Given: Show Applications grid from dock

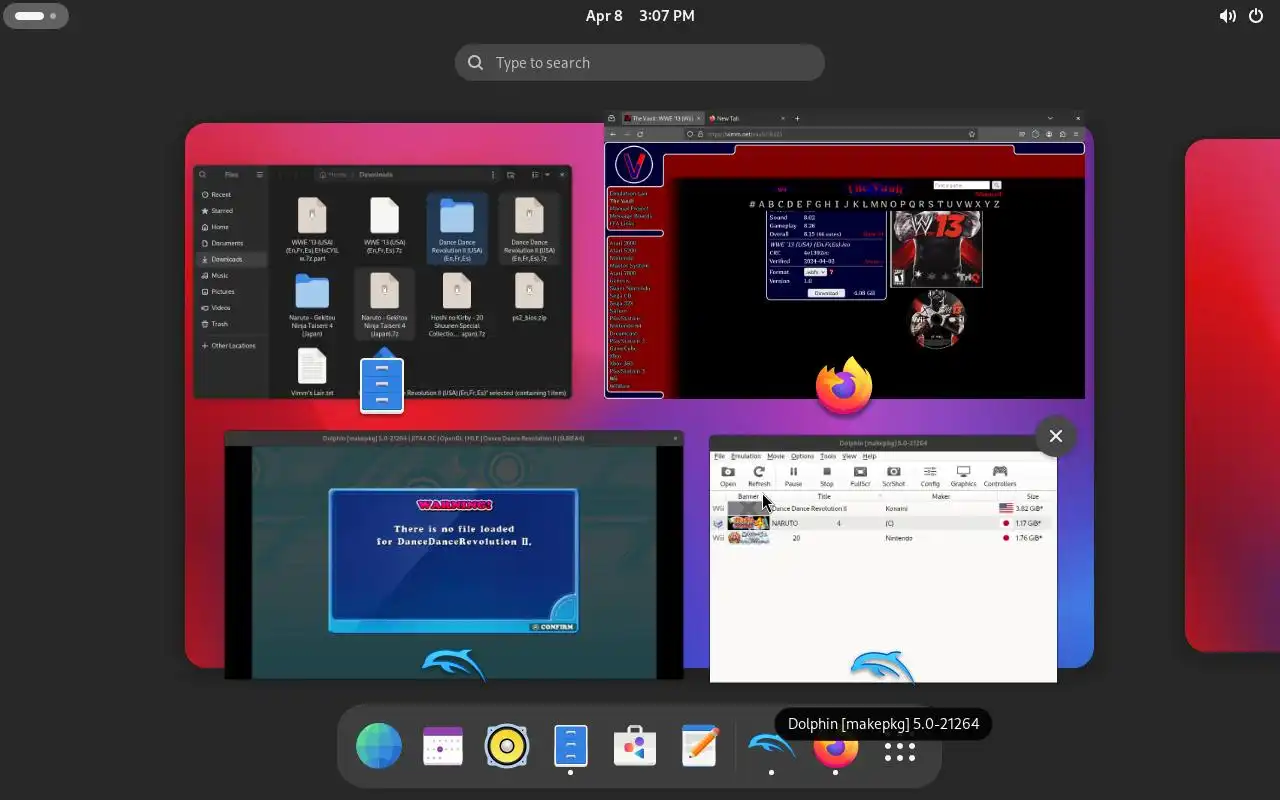Looking at the screenshot, I should [900, 752].
